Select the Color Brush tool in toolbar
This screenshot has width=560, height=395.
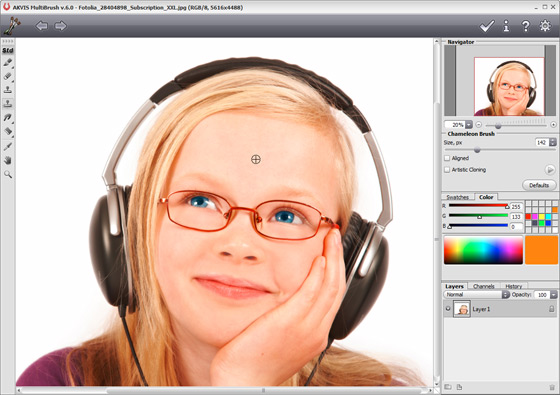[x=8, y=62]
